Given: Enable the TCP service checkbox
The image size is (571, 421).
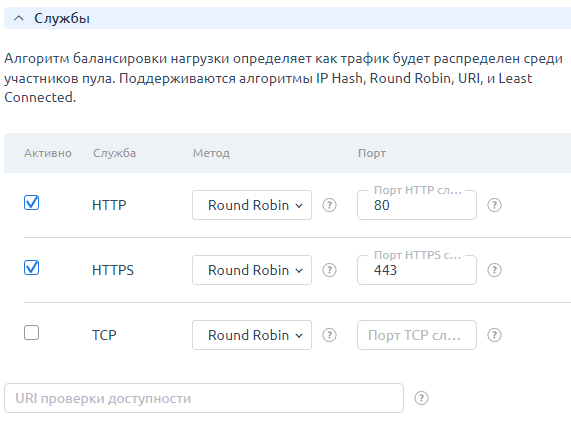Looking at the screenshot, I should [31, 333].
